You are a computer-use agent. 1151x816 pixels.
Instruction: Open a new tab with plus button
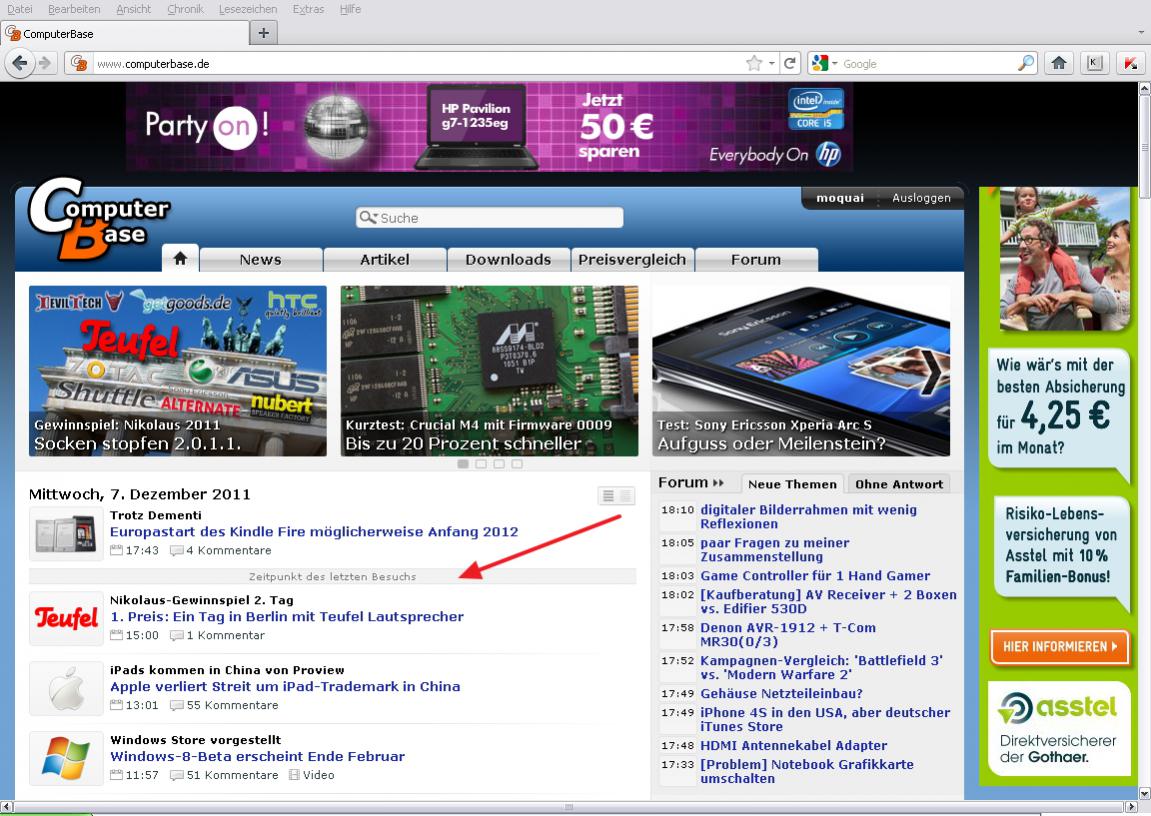click(264, 32)
